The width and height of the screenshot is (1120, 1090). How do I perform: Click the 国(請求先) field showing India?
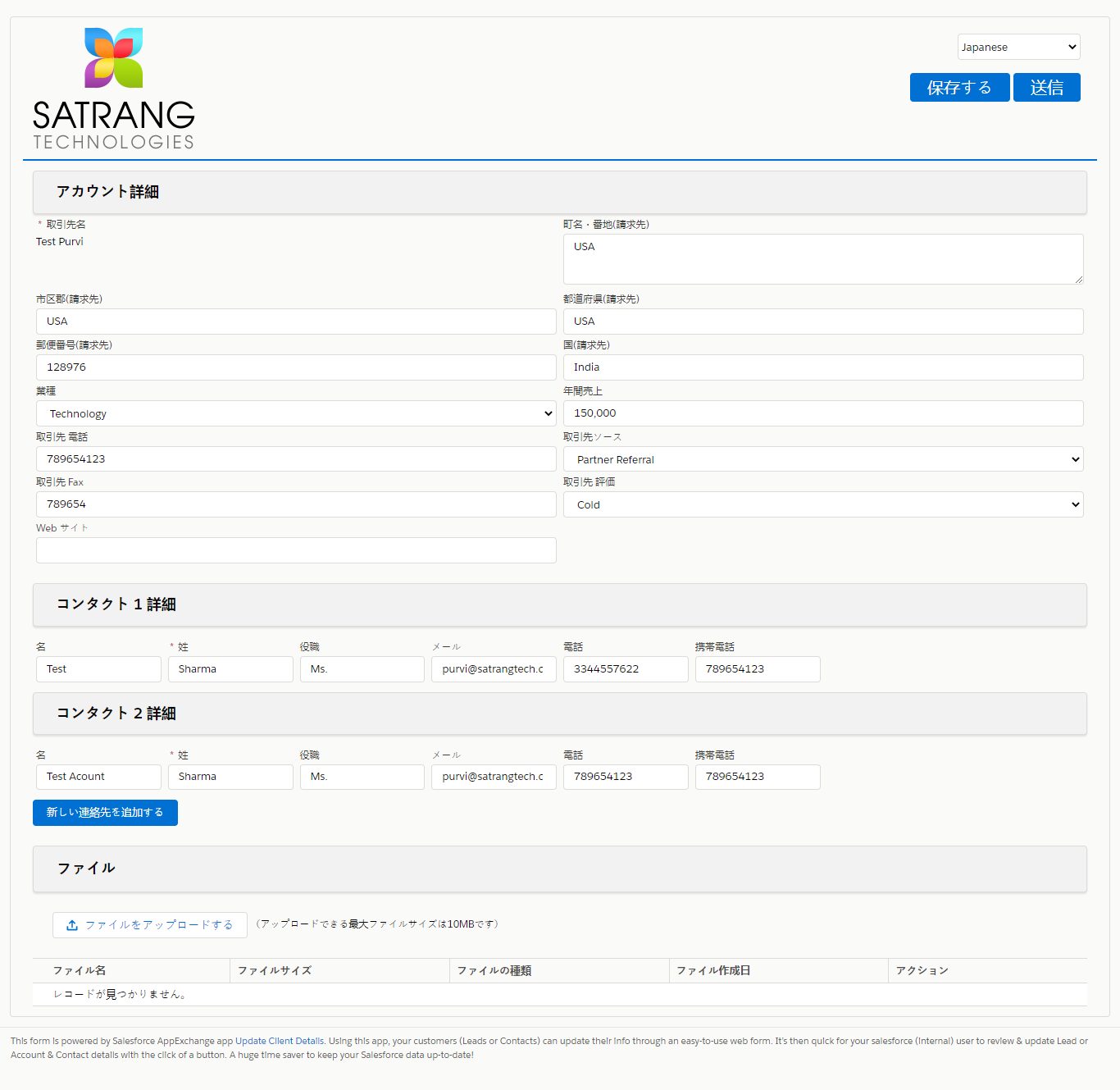[x=823, y=367]
